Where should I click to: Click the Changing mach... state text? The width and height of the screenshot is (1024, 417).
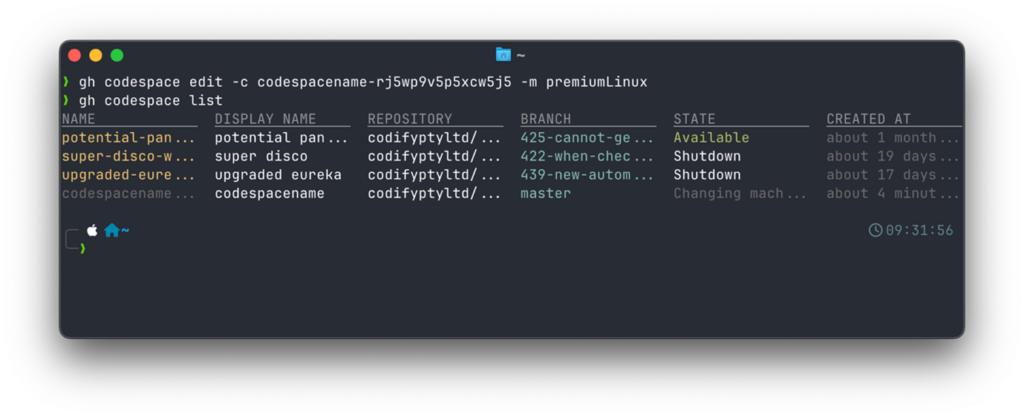tap(740, 193)
